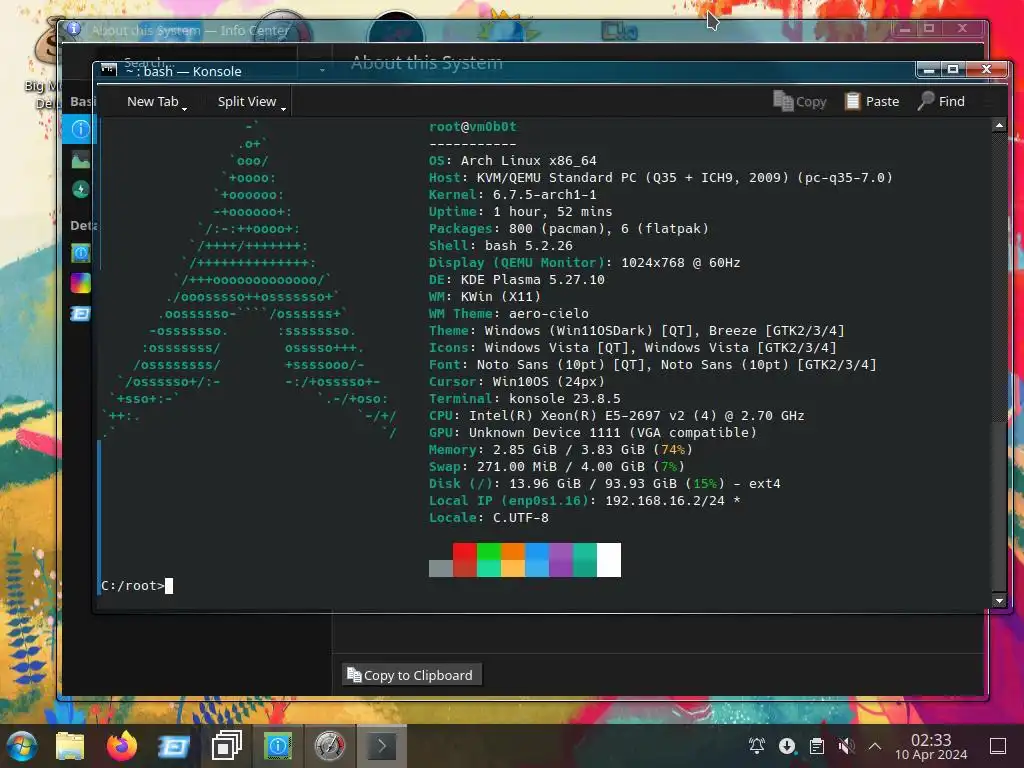This screenshot has width=1024, height=768.
Task: Open the New Tab dropdown arrow
Action: click(184, 108)
